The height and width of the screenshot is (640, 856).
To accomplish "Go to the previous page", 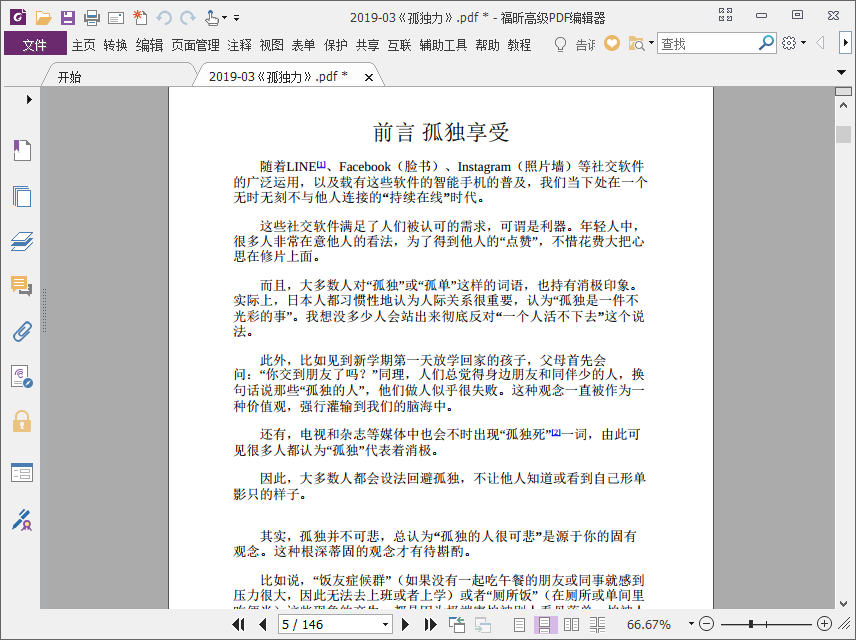I will click(263, 624).
